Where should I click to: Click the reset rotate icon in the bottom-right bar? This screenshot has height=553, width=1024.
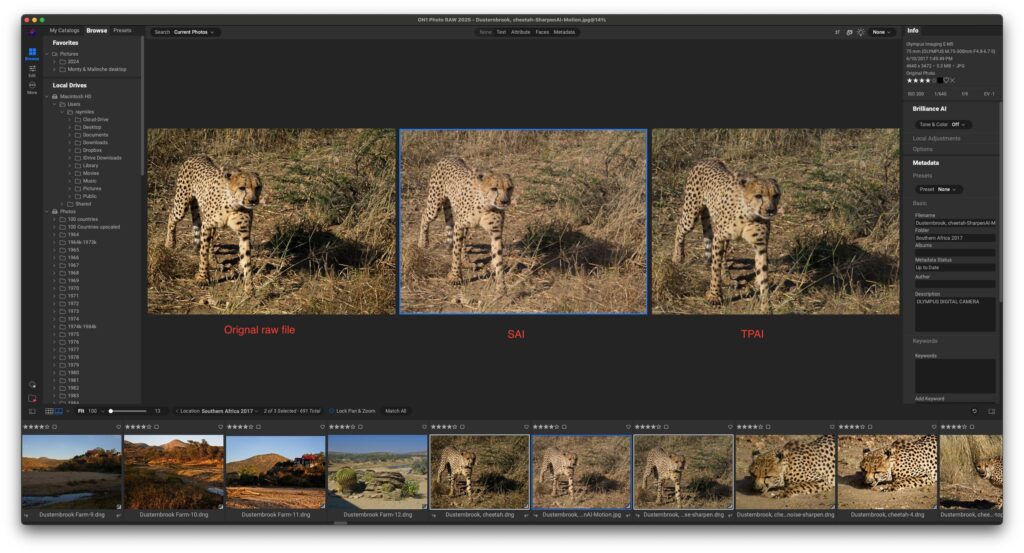click(x=974, y=411)
